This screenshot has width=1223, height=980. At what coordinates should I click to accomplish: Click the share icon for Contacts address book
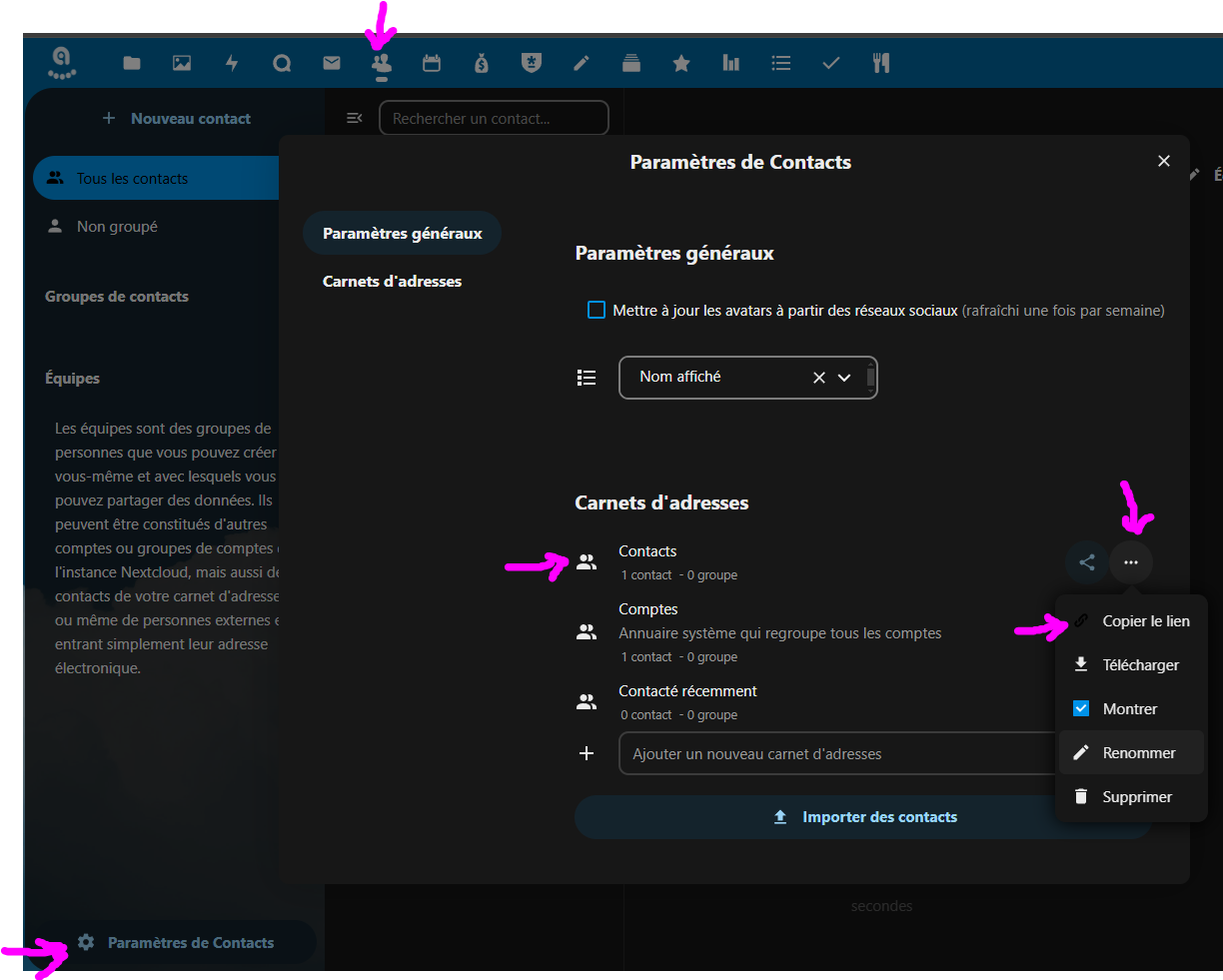[x=1087, y=562]
